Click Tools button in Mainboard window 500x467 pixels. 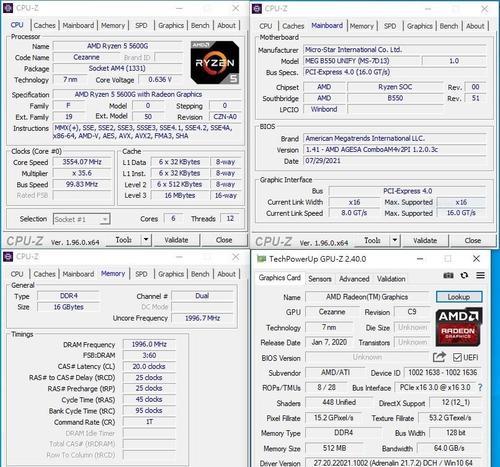tap(372, 240)
